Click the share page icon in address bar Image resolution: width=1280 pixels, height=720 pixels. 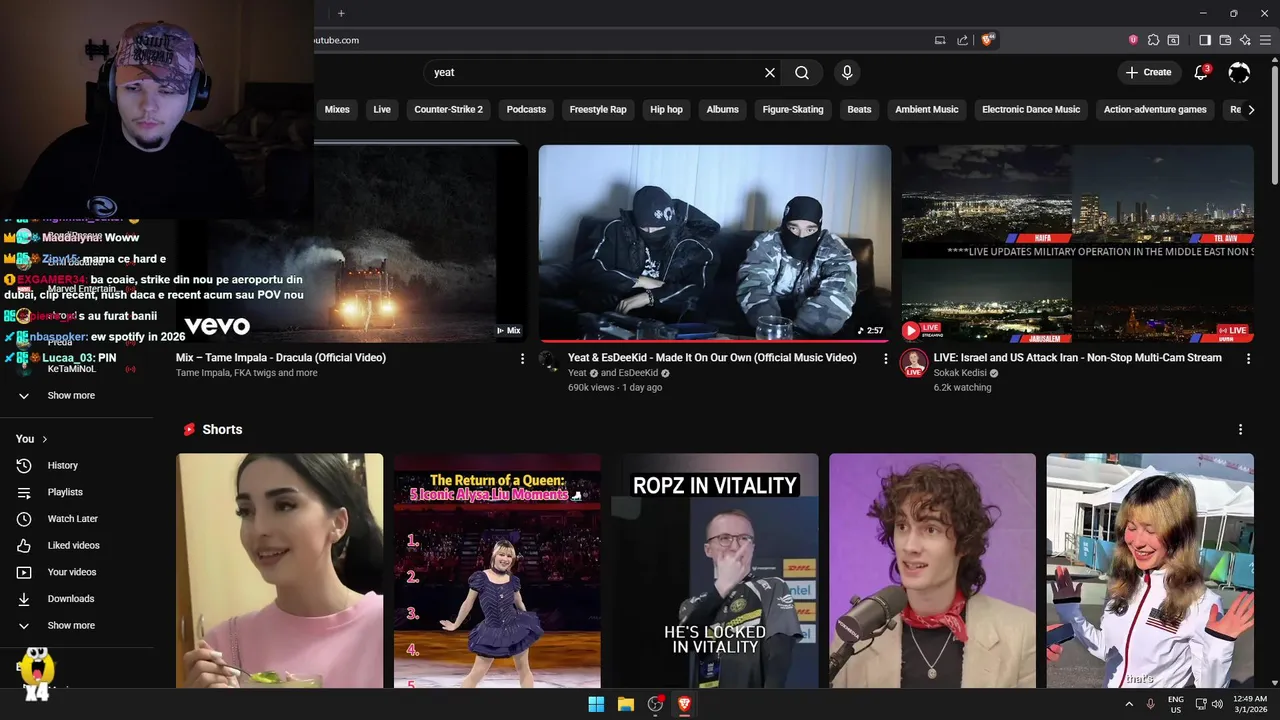tap(962, 40)
